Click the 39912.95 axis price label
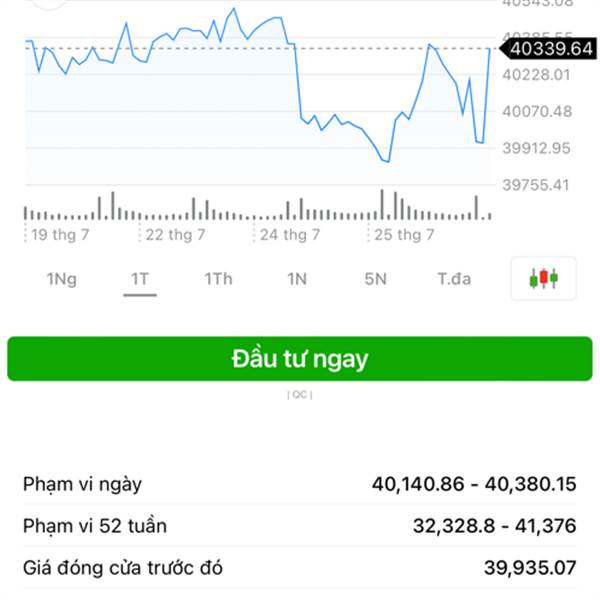 tap(536, 148)
